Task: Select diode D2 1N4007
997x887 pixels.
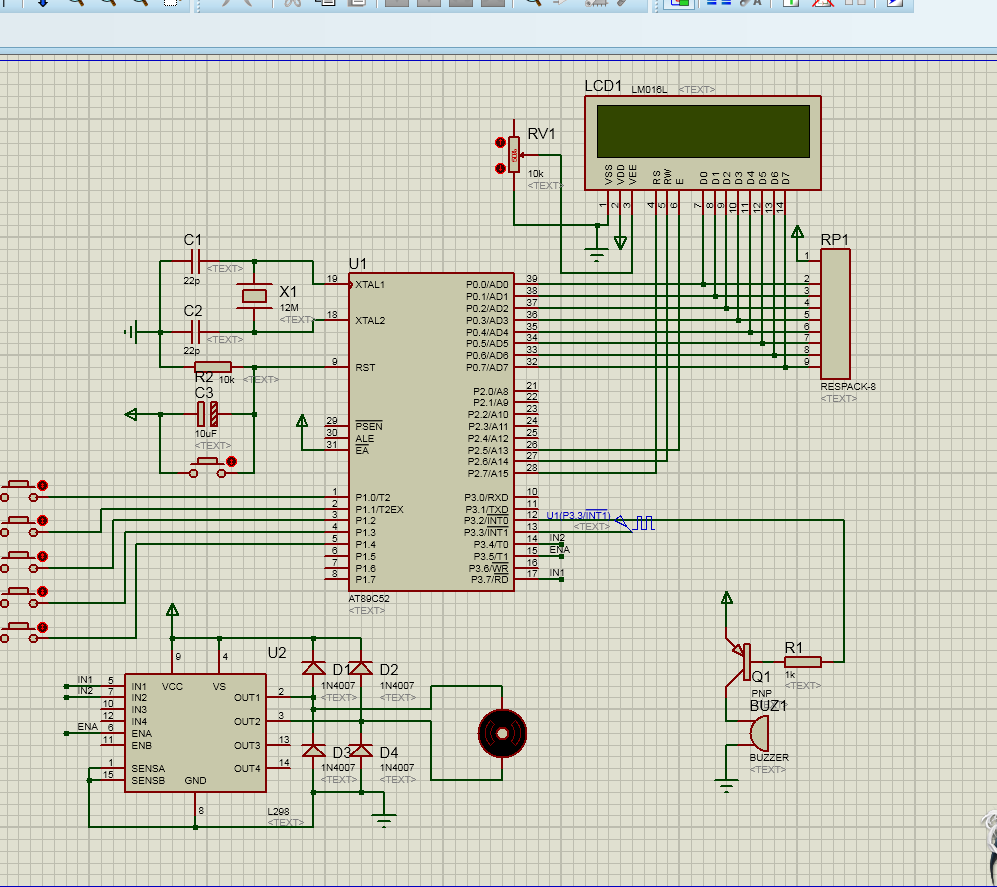Action: pyautogui.click(x=361, y=668)
